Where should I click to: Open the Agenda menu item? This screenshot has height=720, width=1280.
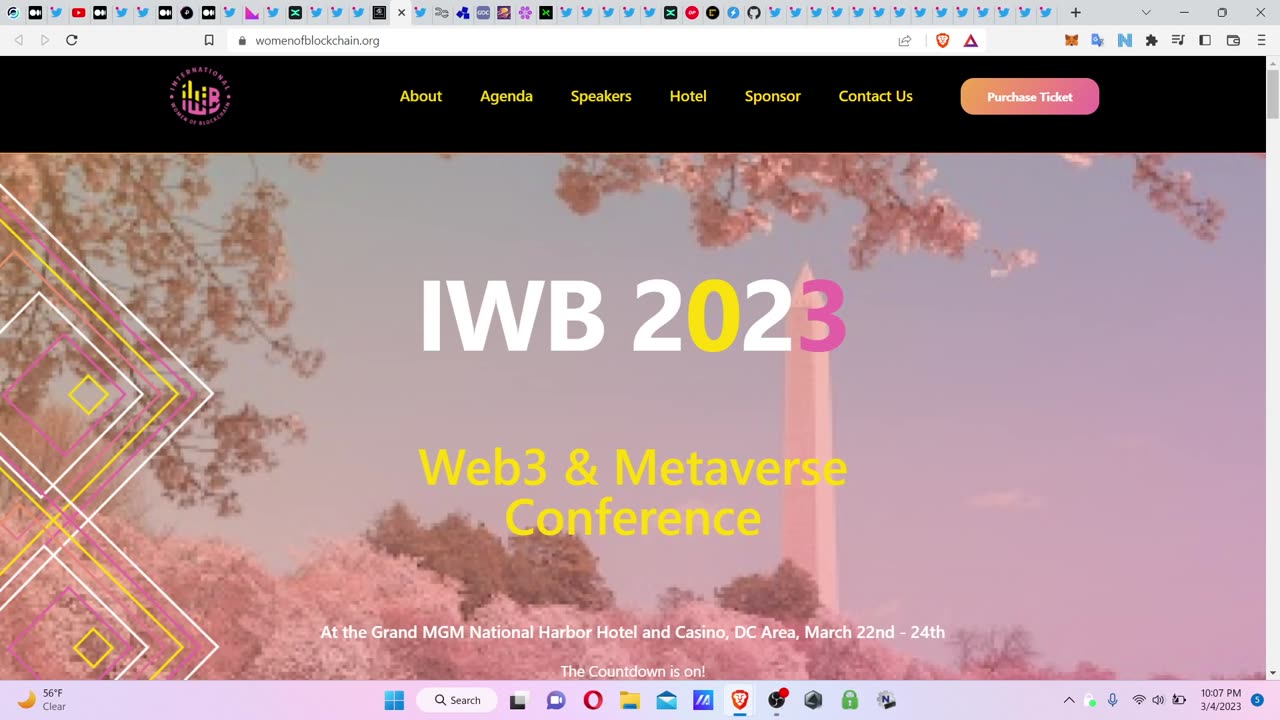(506, 96)
